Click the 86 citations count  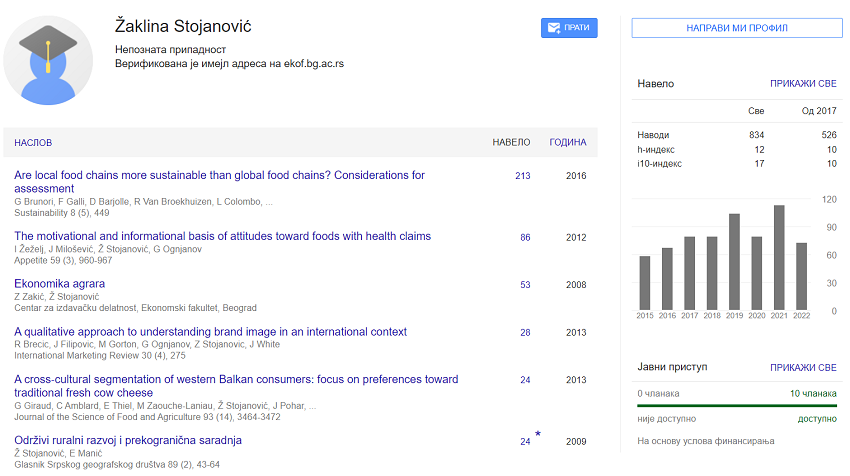tap(525, 238)
